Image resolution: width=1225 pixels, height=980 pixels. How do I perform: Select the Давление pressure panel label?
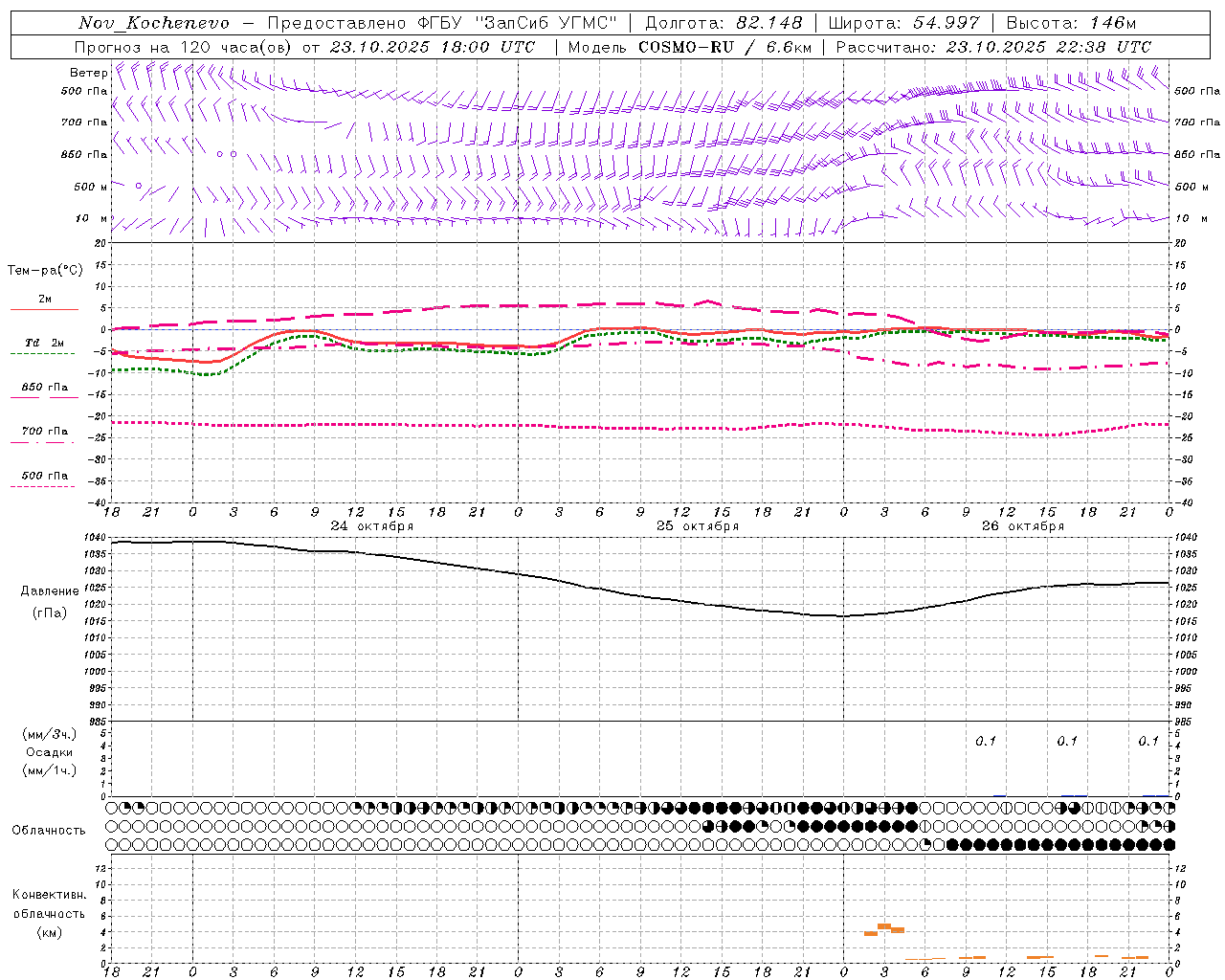(50, 591)
